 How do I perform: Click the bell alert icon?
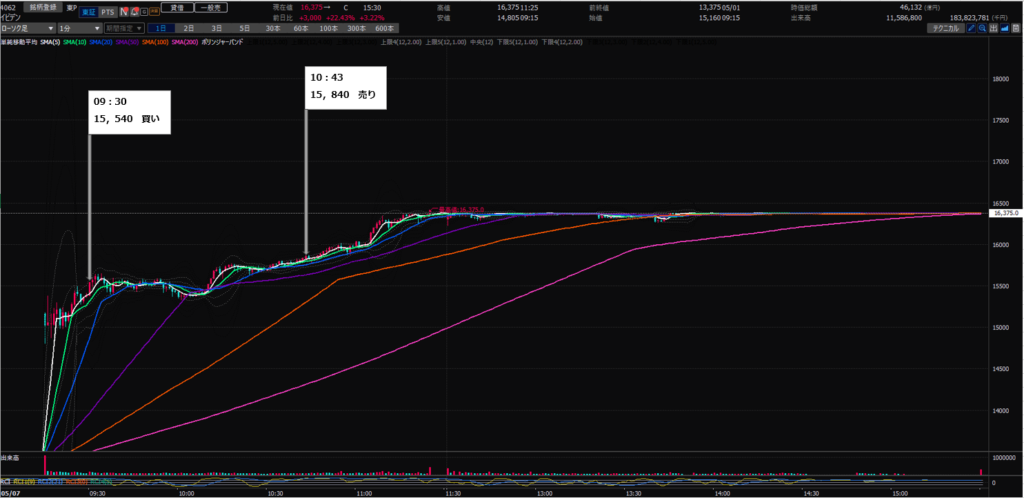point(134,12)
